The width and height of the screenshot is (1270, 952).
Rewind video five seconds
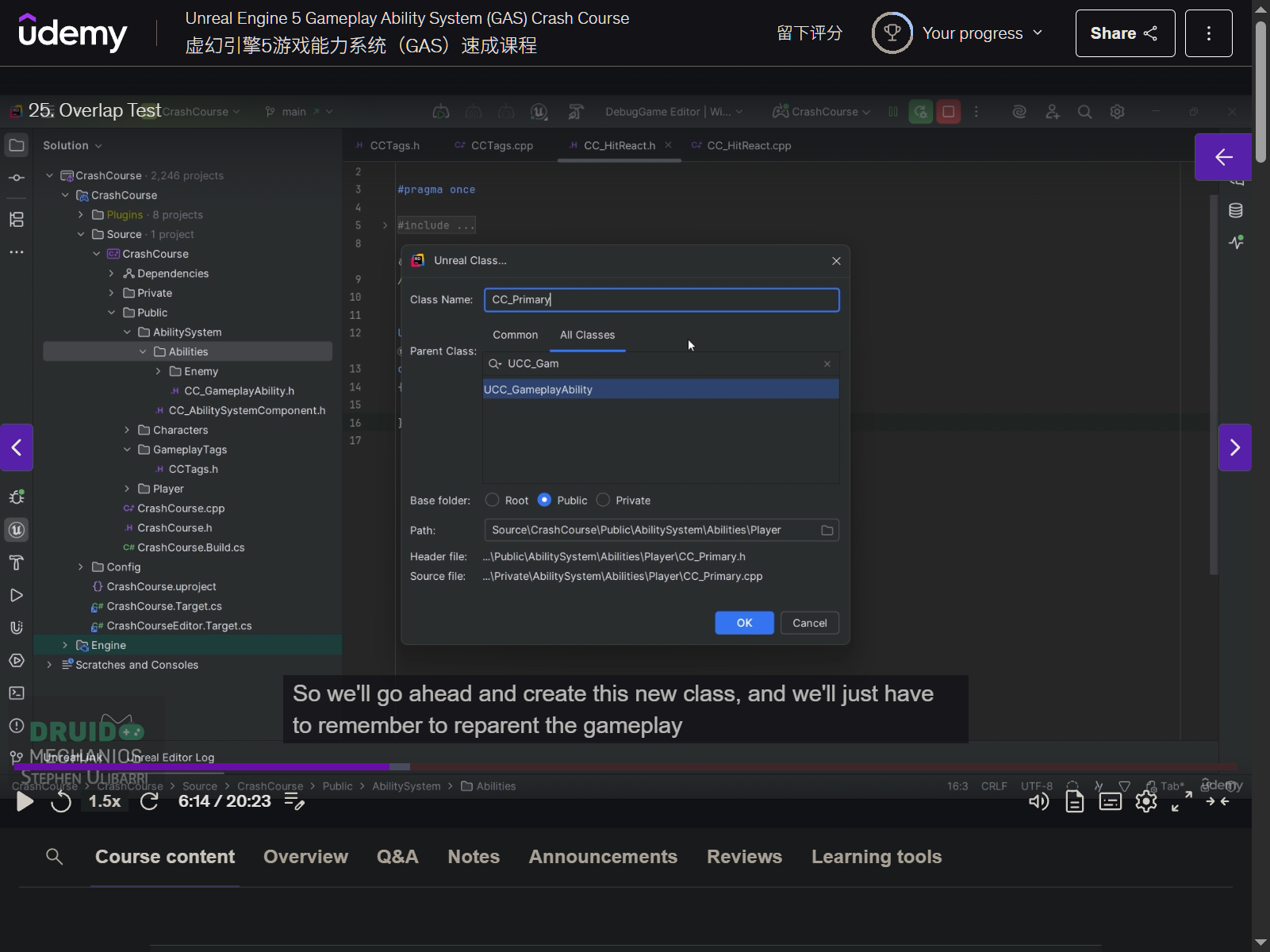pyautogui.click(x=61, y=801)
